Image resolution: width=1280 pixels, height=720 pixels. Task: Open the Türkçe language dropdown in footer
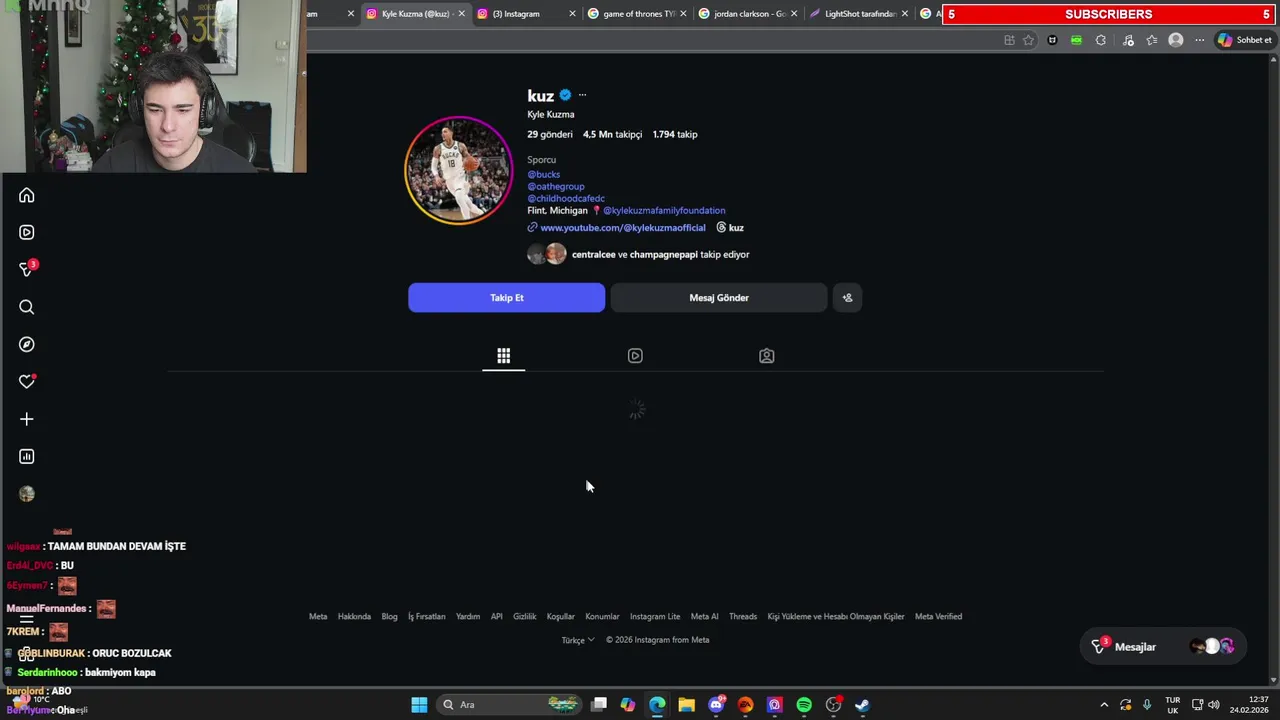tap(578, 640)
